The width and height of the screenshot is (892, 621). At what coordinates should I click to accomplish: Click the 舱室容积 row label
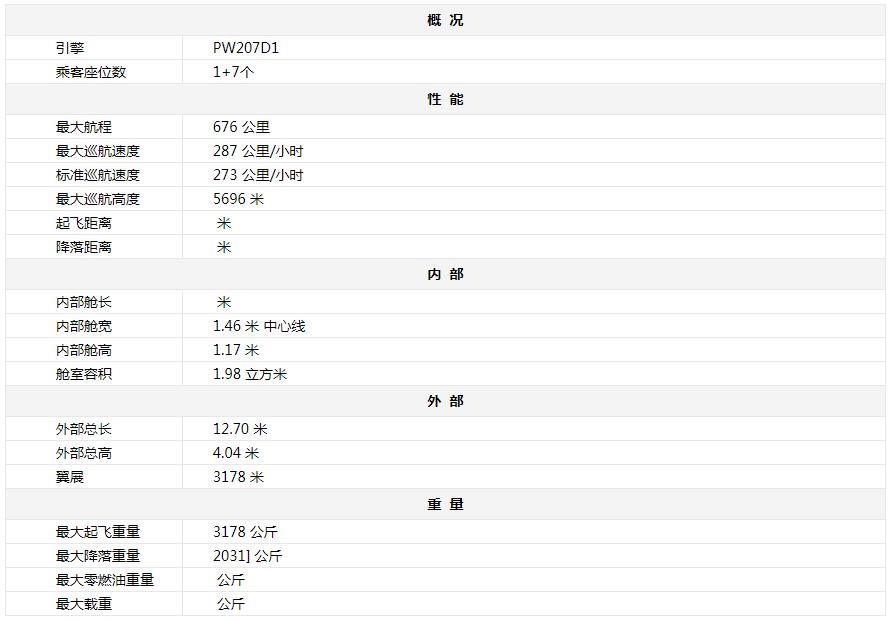pos(84,374)
